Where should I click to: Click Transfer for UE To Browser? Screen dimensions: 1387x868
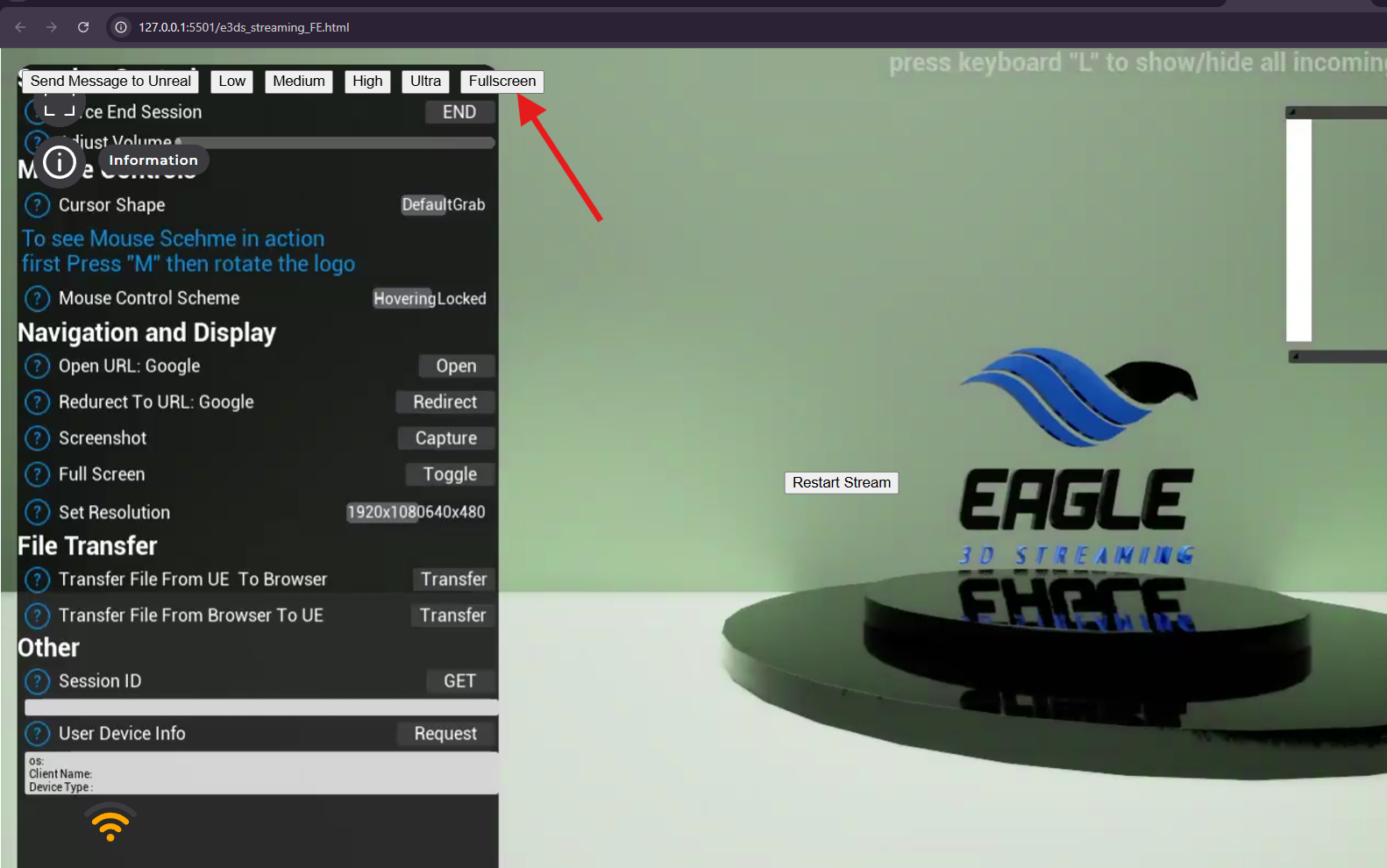453,580
